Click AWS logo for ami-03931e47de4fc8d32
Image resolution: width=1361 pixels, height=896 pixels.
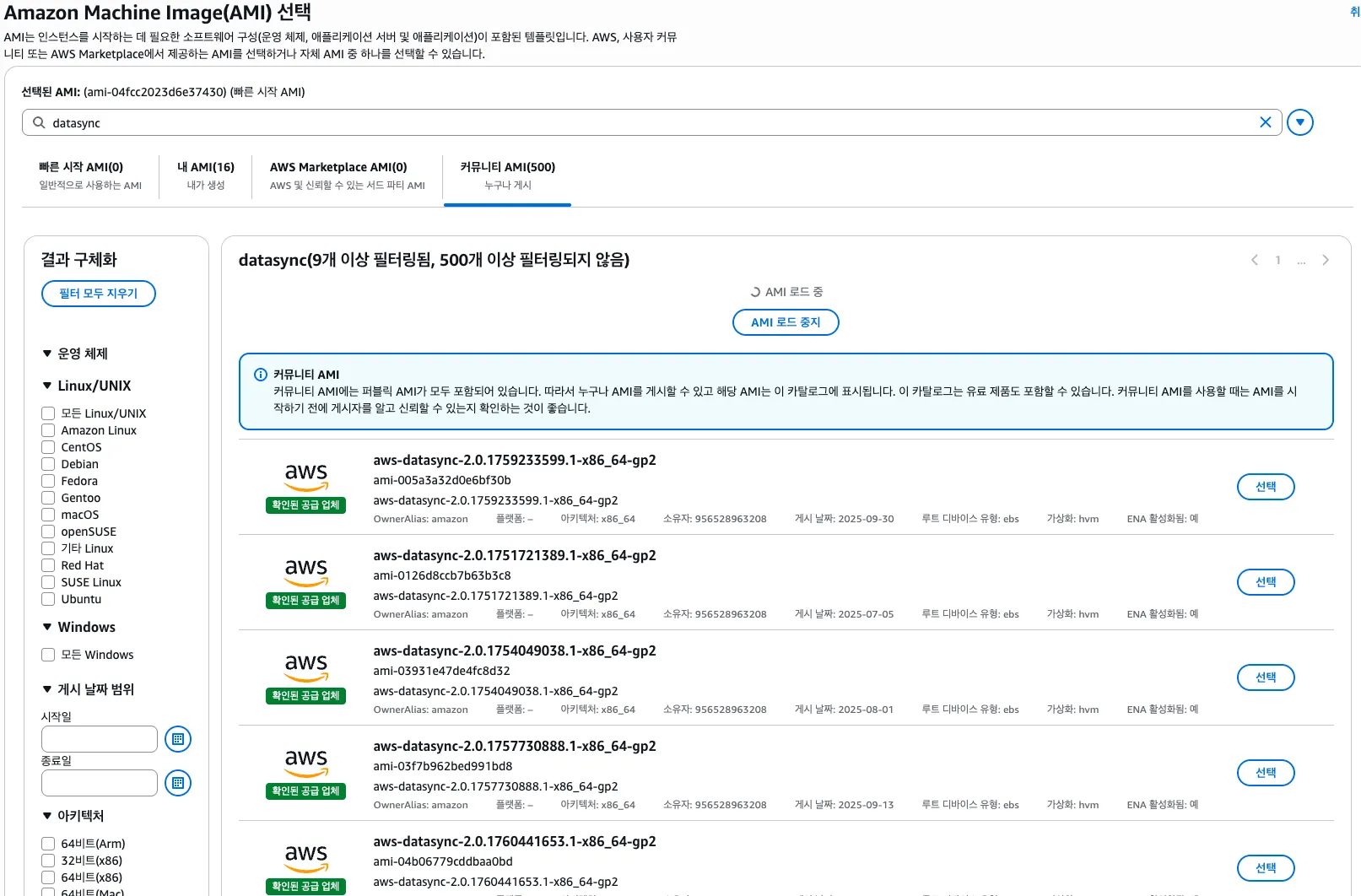(x=305, y=667)
